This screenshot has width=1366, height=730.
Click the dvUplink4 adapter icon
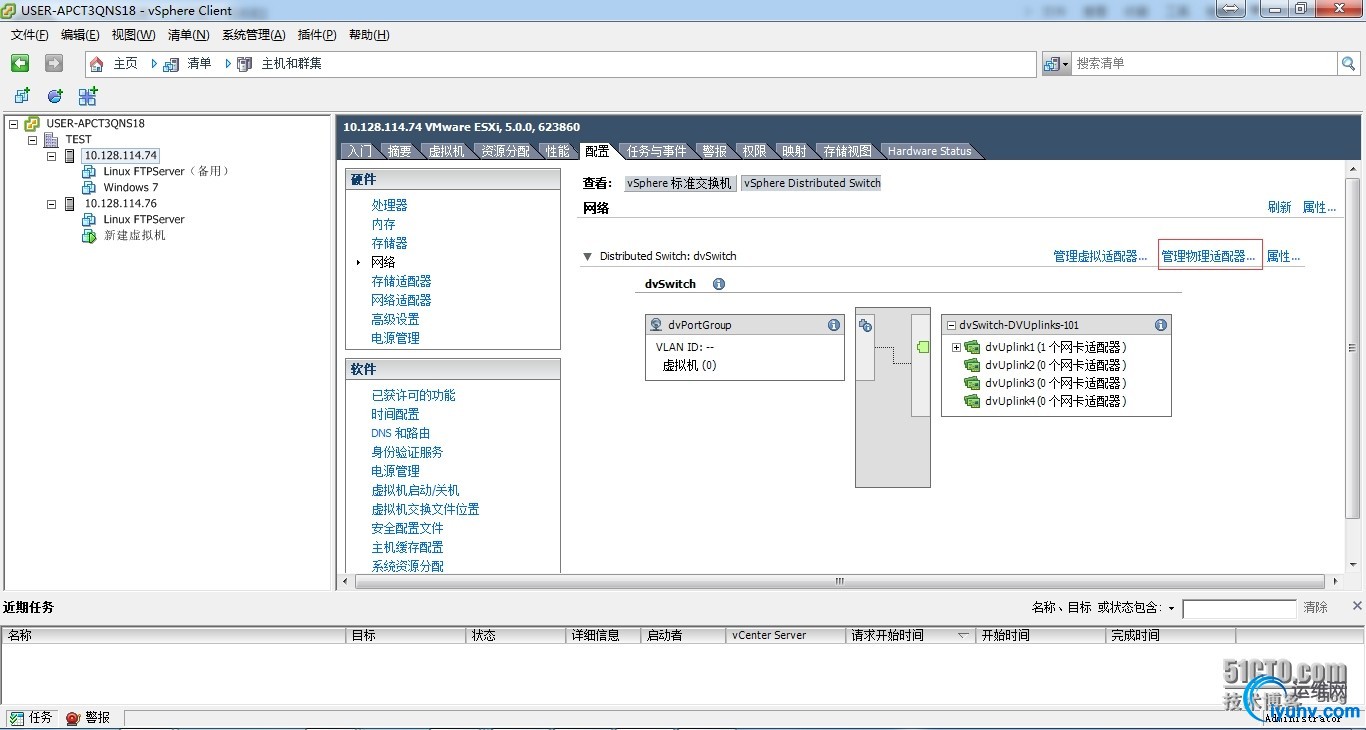[x=972, y=401]
